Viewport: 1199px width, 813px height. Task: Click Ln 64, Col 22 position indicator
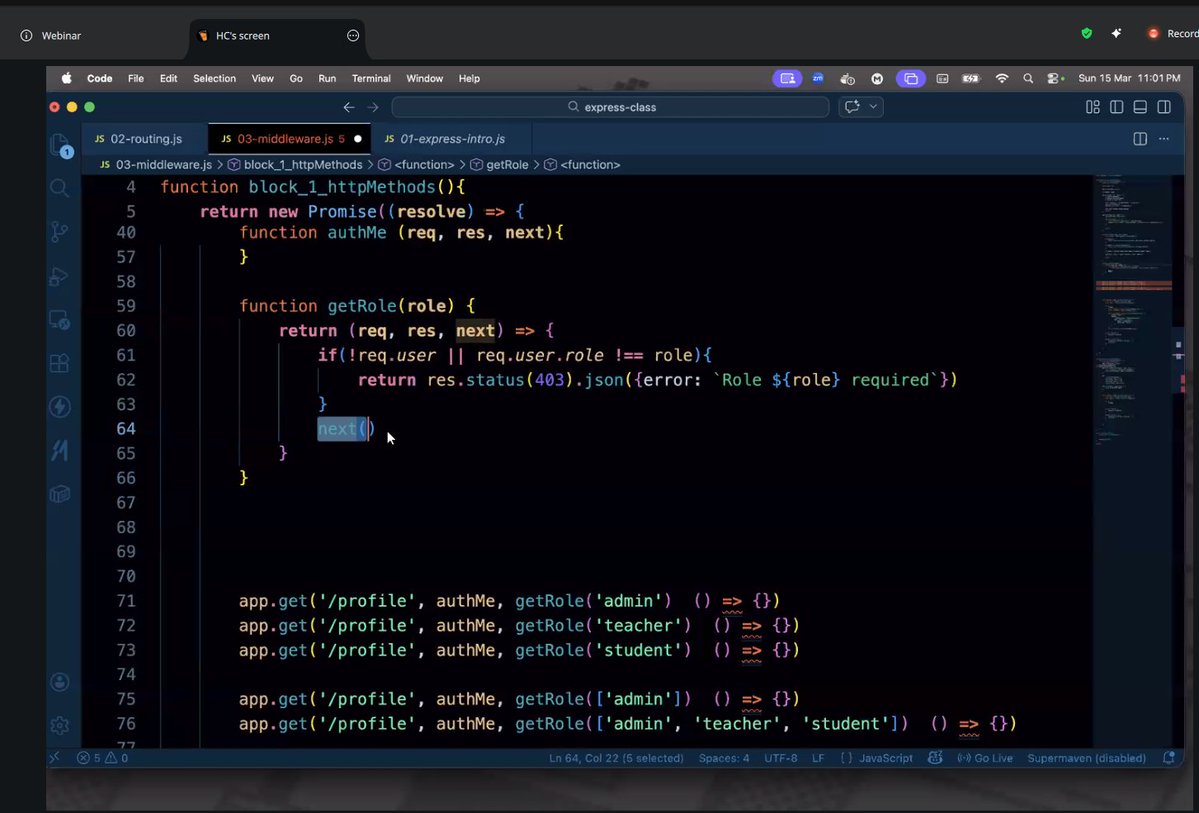click(x=616, y=758)
